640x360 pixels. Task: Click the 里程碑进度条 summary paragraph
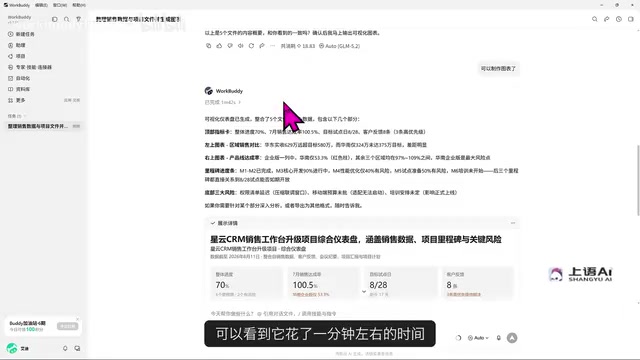[x=361, y=175]
